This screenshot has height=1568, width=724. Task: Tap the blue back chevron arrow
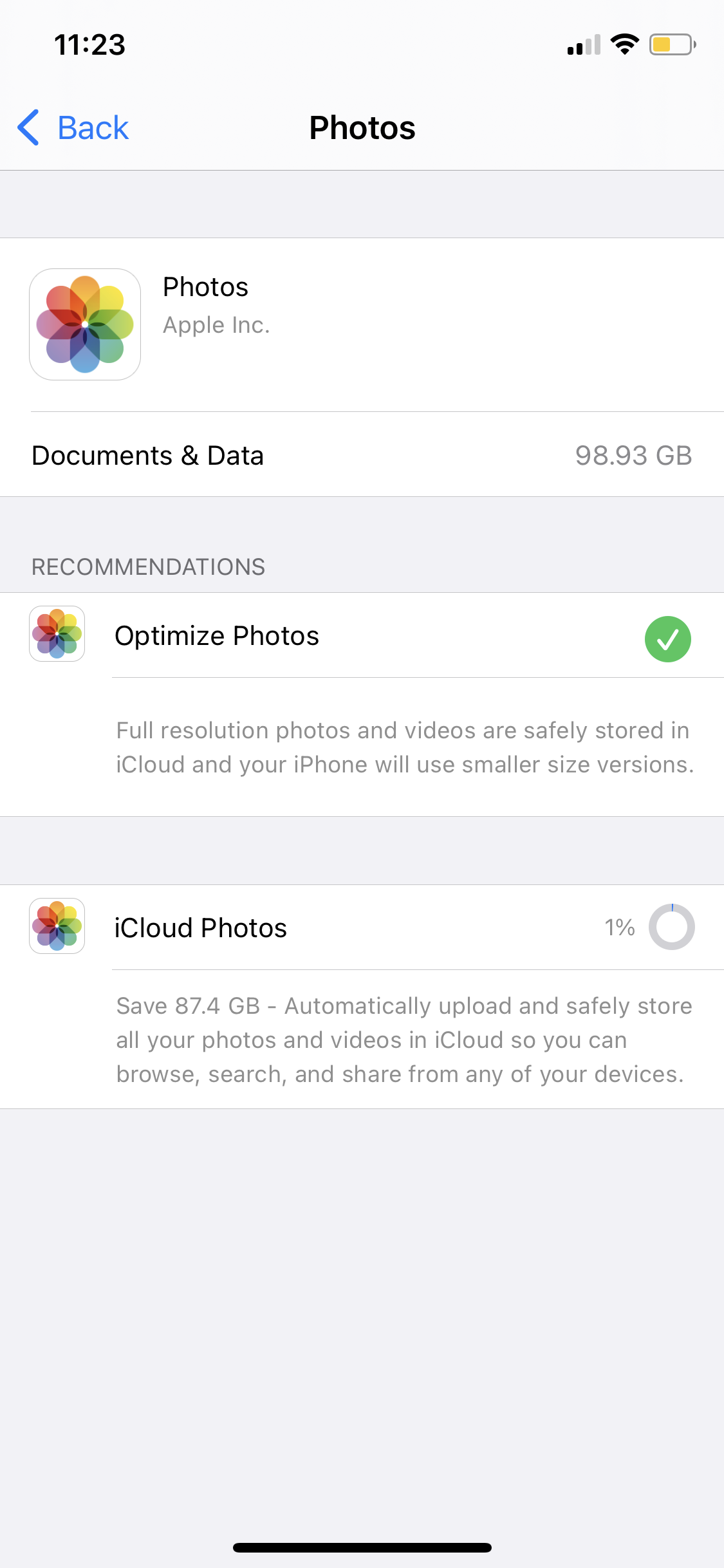(28, 127)
